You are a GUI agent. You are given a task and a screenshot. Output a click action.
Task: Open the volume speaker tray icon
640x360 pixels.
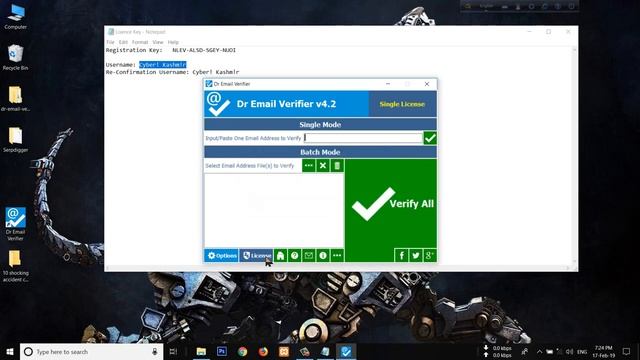[569, 351]
